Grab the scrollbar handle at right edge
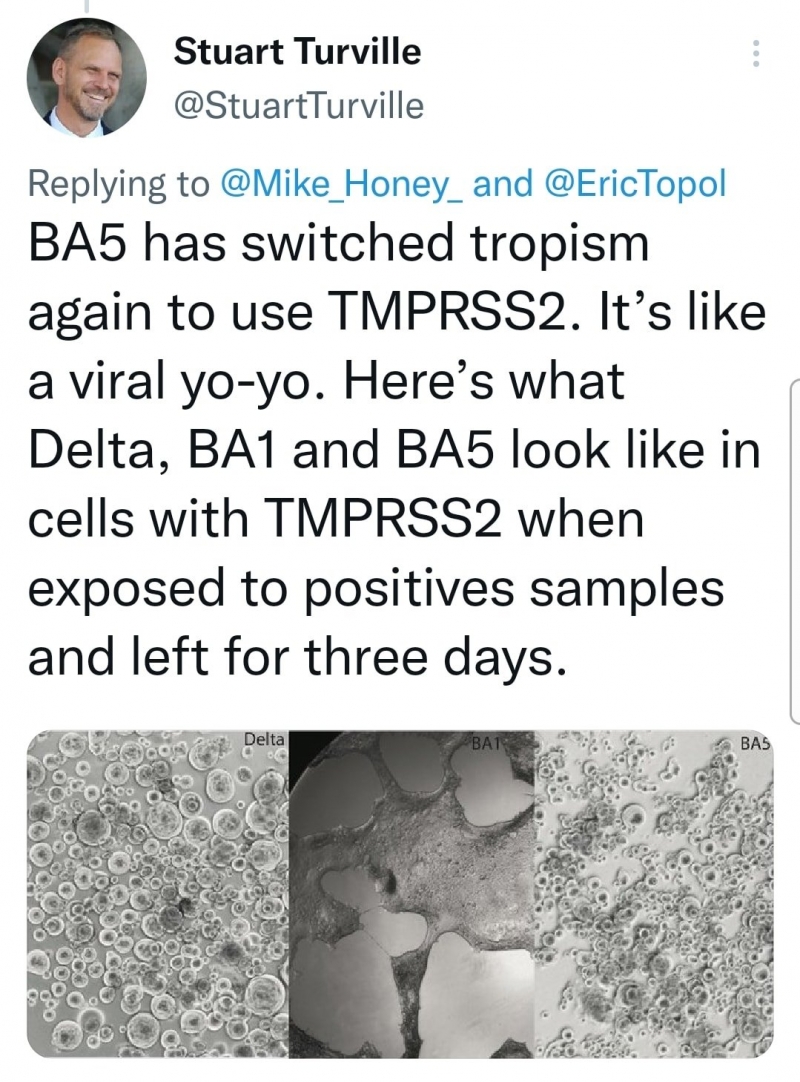The width and height of the screenshot is (800, 1082). pos(794,551)
